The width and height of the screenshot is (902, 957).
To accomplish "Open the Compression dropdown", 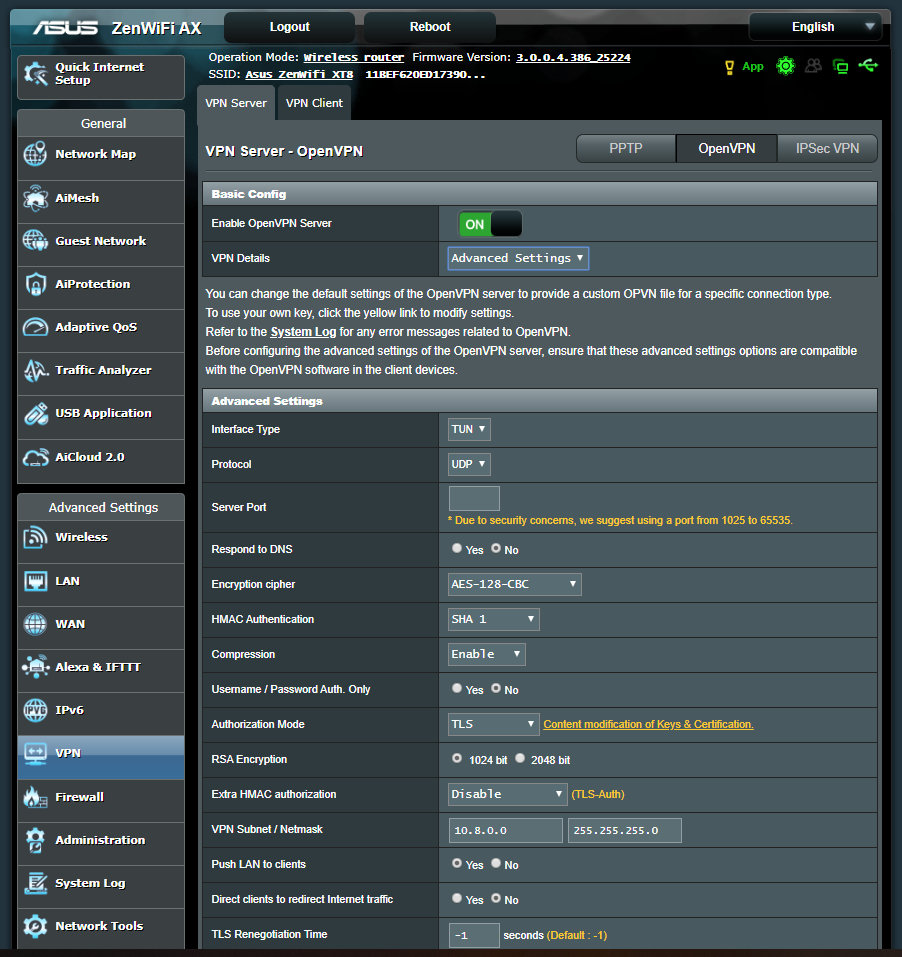I will (x=486, y=654).
